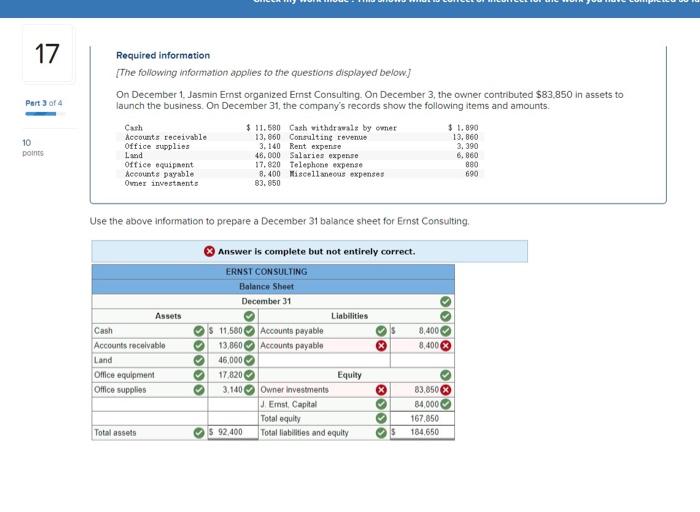Open the Office supplies account name cell
The height and width of the screenshot is (512, 700).
150,390
